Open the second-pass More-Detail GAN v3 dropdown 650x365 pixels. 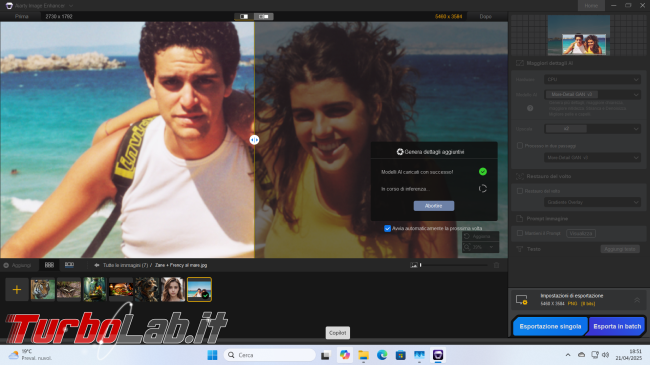[592, 158]
